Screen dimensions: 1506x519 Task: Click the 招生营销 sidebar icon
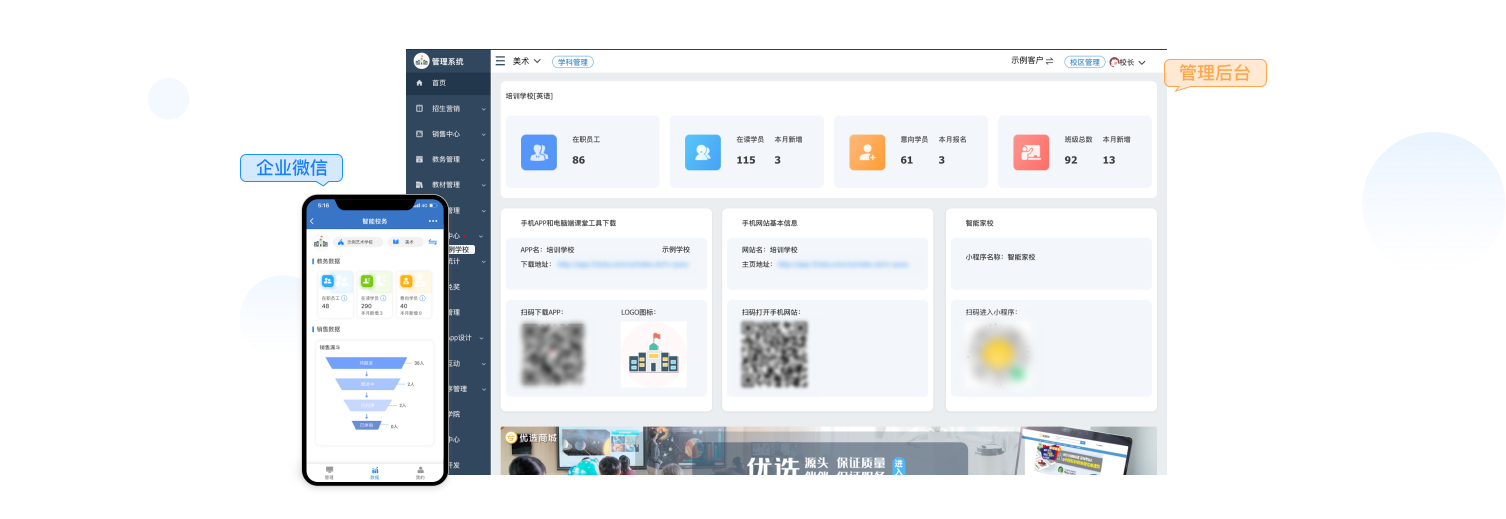pyautogui.click(x=420, y=108)
